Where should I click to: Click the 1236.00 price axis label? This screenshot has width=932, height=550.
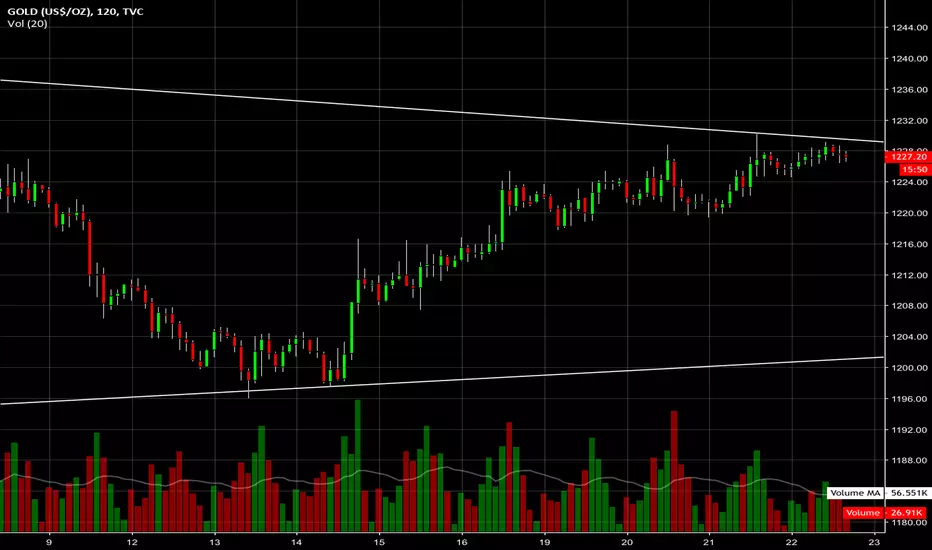tap(909, 89)
